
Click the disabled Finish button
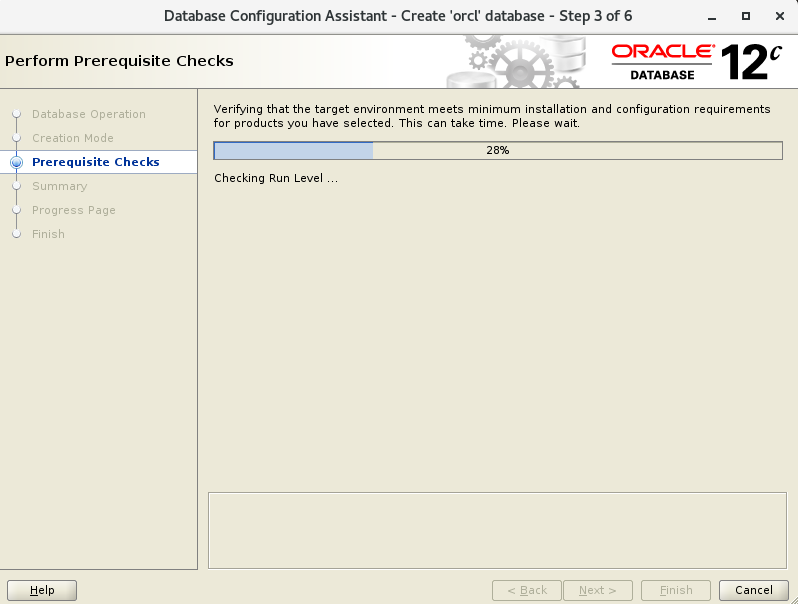[676, 590]
